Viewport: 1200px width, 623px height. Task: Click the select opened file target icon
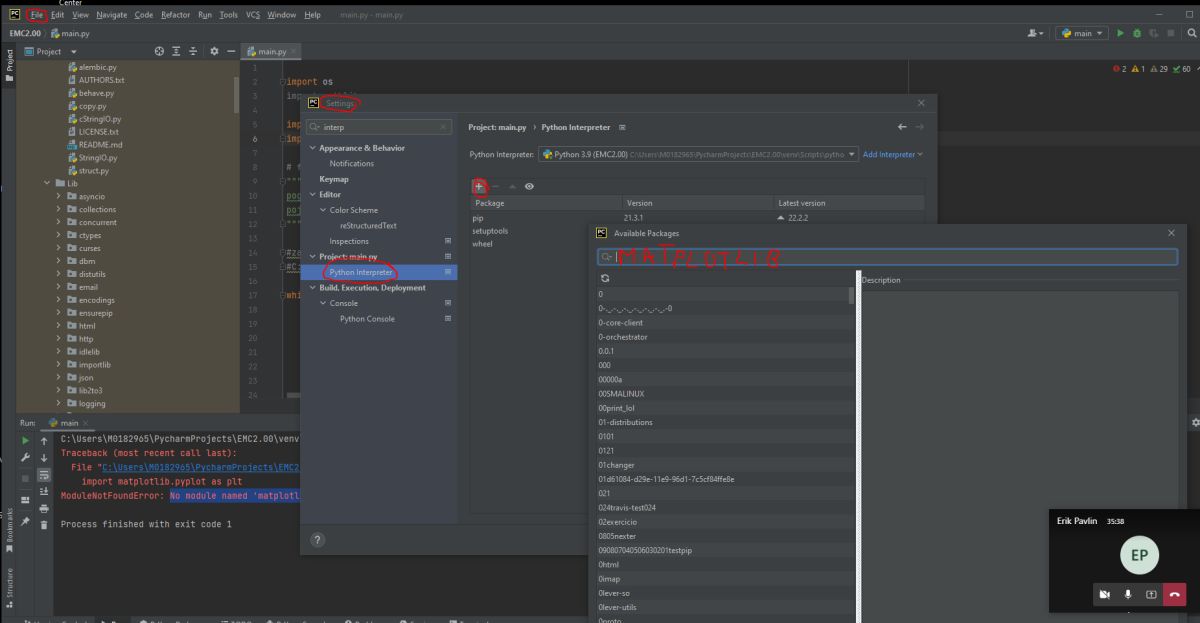(x=159, y=51)
